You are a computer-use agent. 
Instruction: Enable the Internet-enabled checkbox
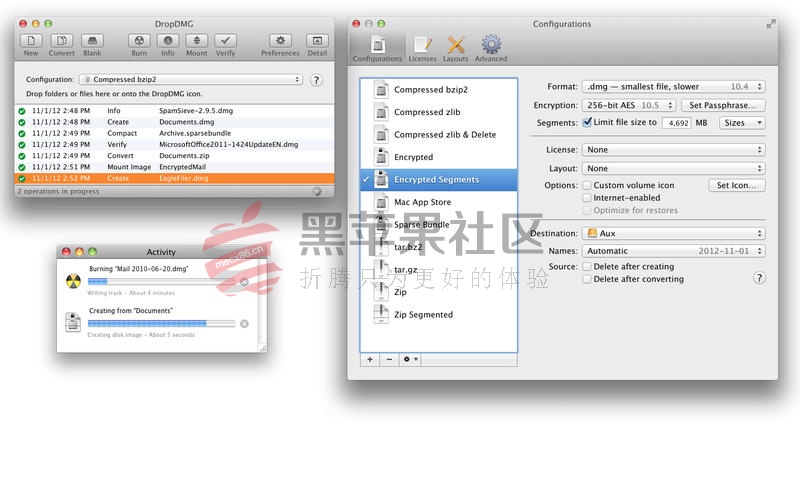tap(587, 198)
